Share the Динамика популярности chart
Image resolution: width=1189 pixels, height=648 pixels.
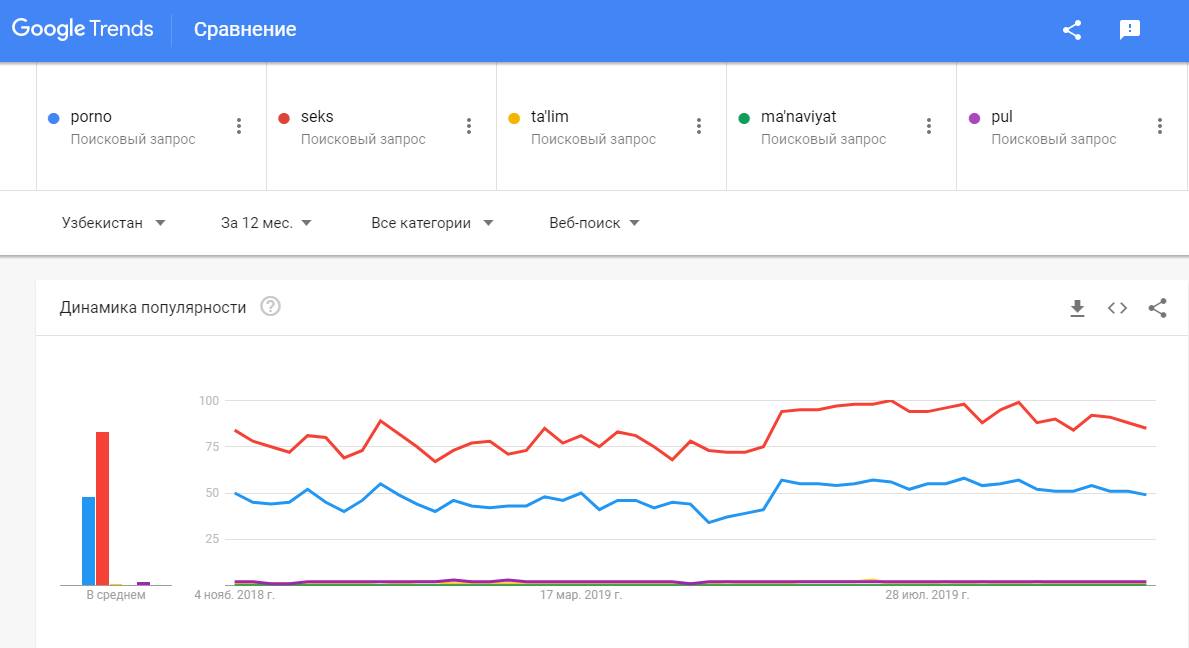(1157, 308)
